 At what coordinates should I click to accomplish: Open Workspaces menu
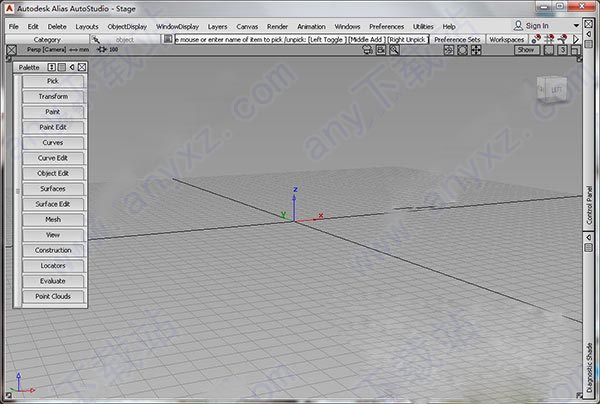click(507, 39)
